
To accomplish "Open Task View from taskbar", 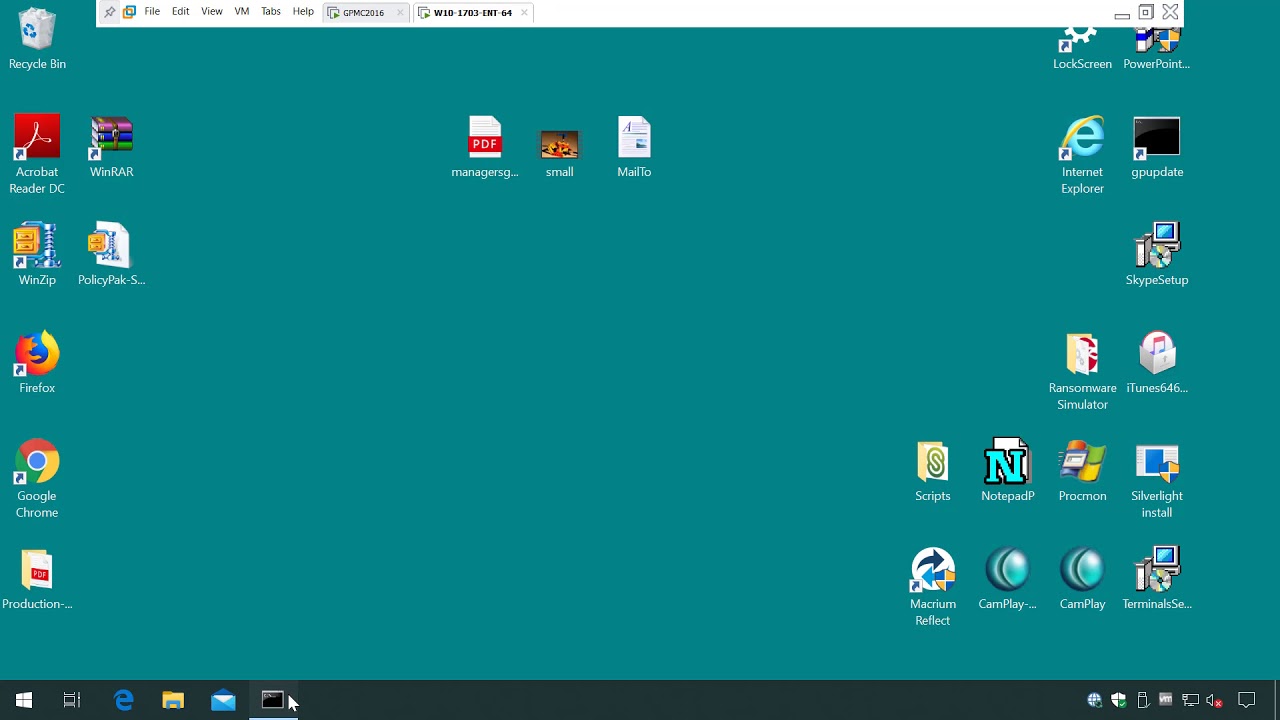I will click(x=72, y=700).
